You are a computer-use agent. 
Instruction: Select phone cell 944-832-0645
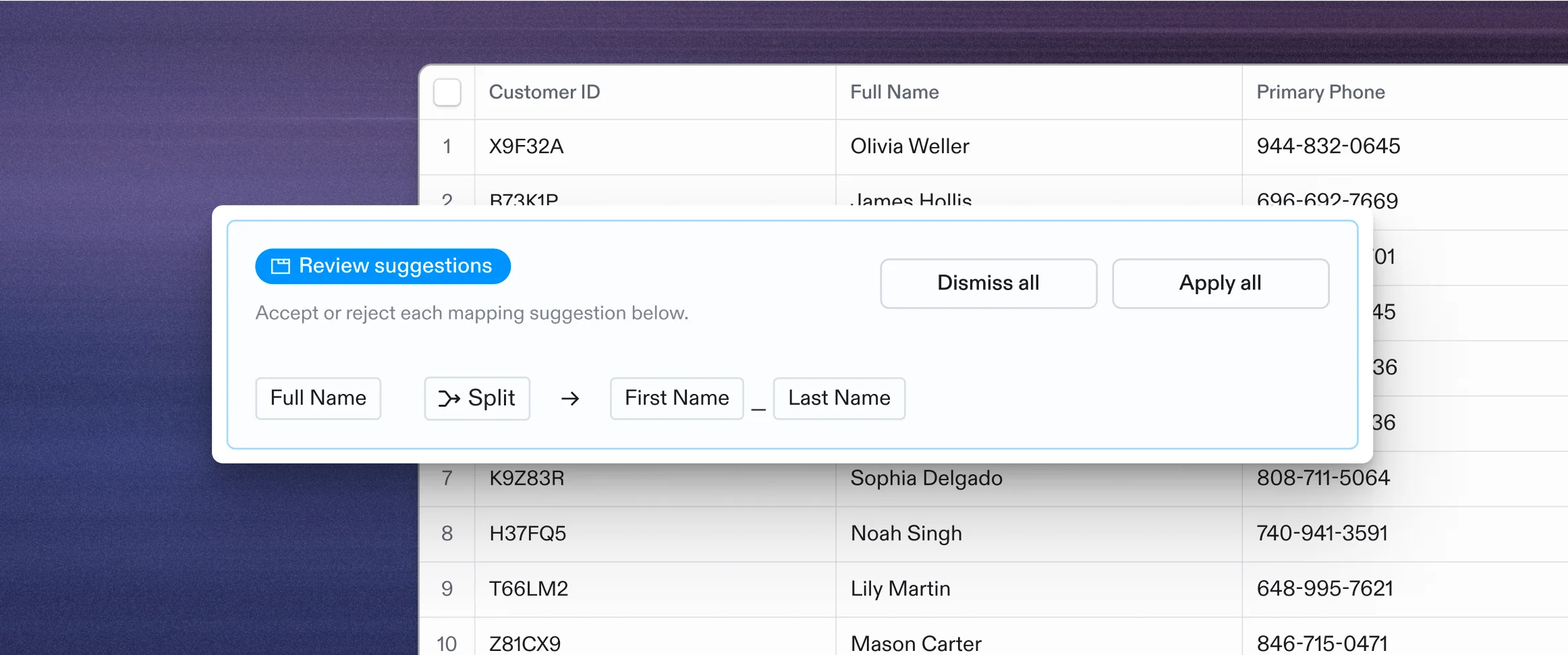pos(1328,146)
